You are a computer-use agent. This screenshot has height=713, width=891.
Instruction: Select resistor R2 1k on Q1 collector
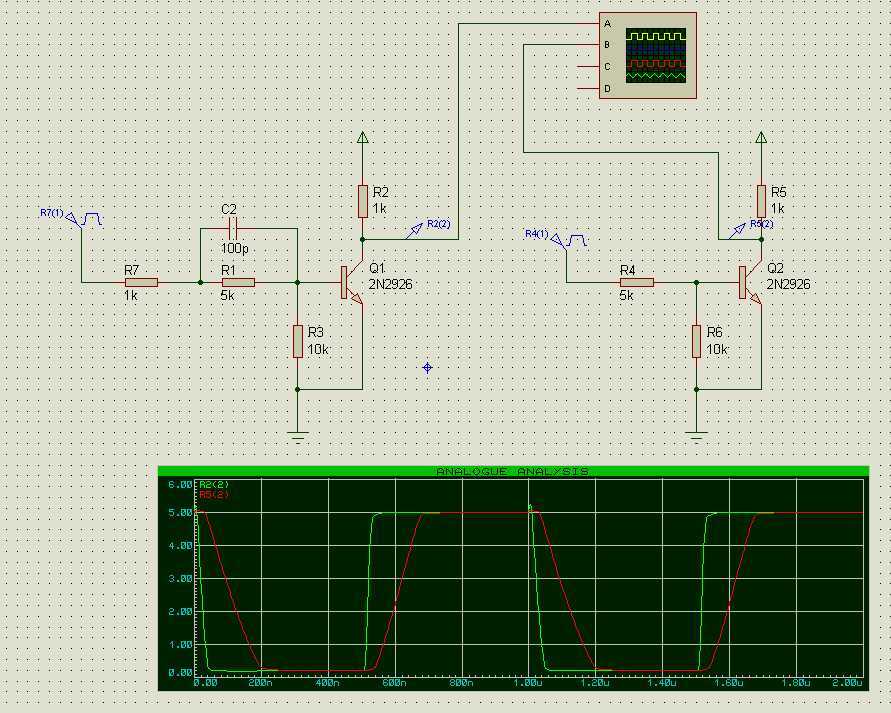(x=363, y=201)
